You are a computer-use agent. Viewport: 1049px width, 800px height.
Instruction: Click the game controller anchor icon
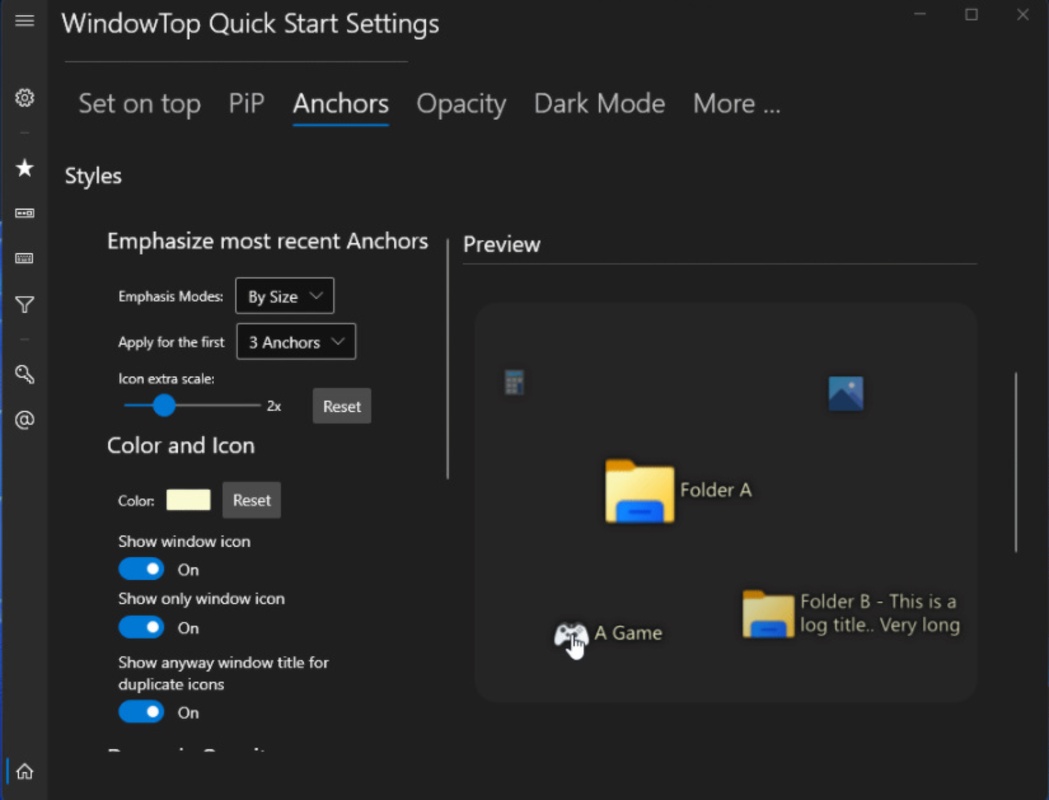coord(571,634)
